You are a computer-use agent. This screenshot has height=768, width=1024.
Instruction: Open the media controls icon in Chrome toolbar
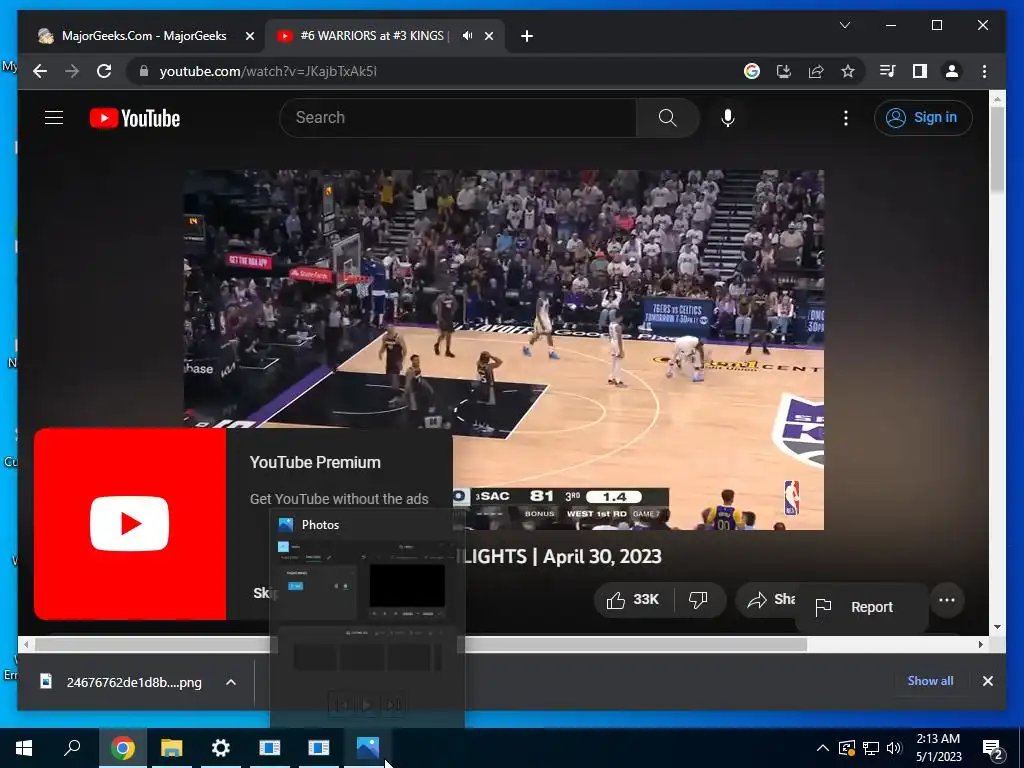coord(888,71)
